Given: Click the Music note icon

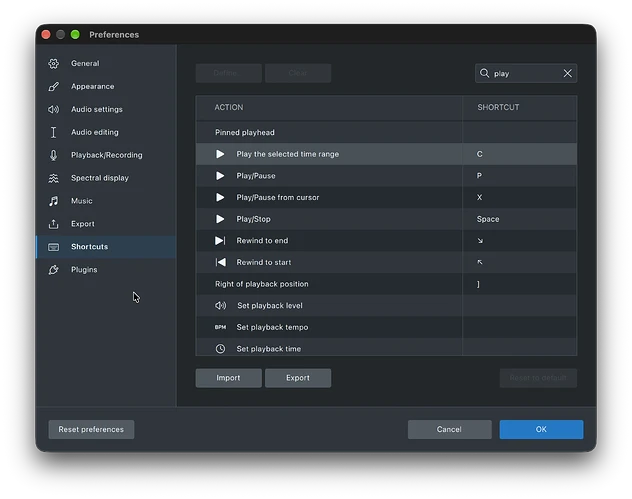Looking at the screenshot, I should tap(54, 201).
